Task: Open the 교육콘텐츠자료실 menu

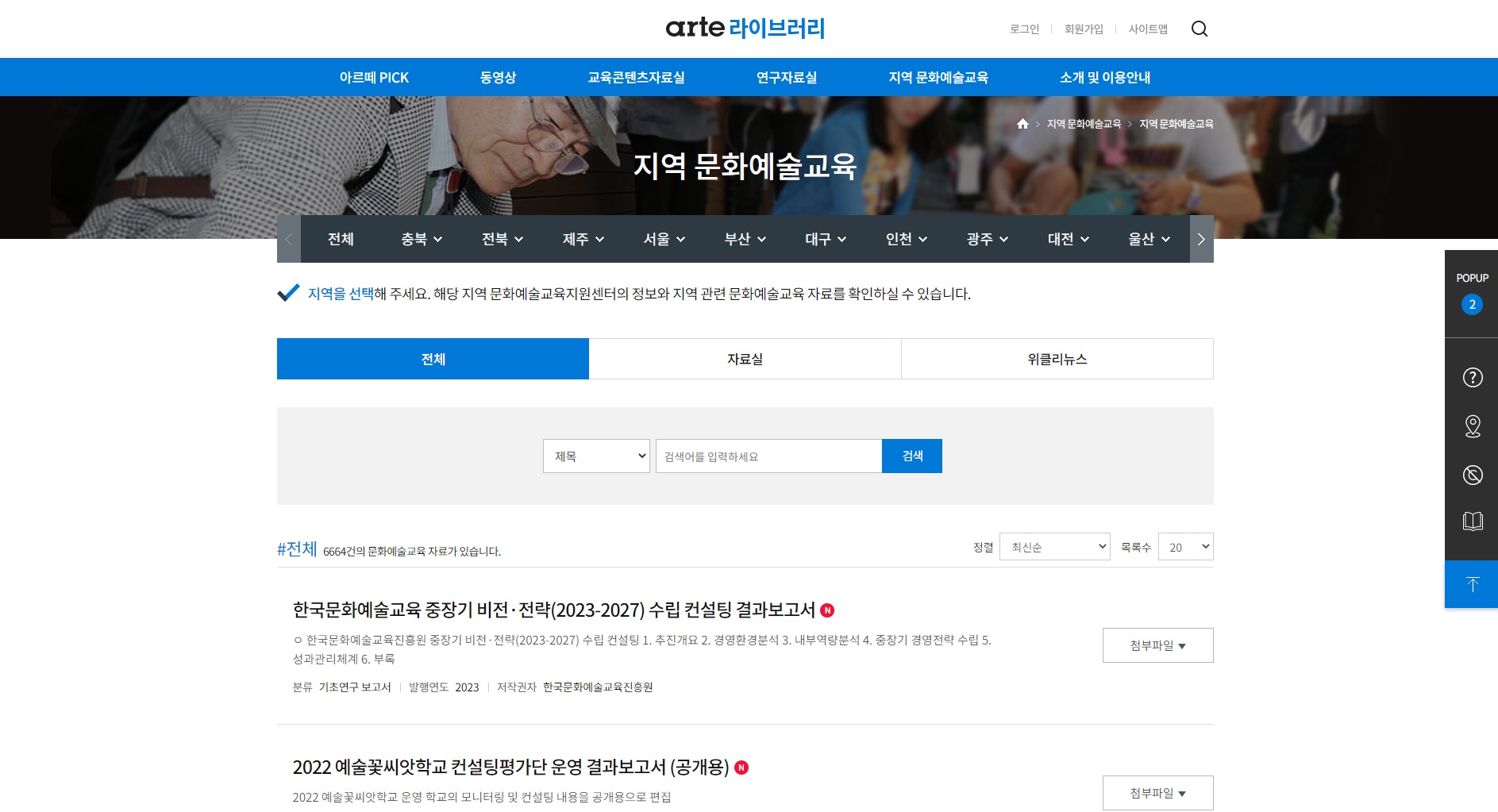Action: coord(636,78)
